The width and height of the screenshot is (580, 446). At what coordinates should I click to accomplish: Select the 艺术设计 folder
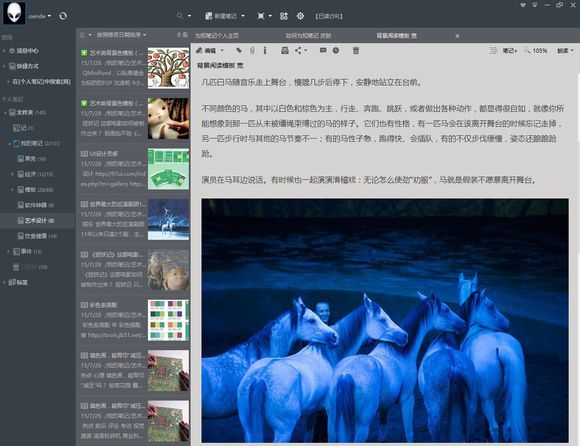pos(36,220)
